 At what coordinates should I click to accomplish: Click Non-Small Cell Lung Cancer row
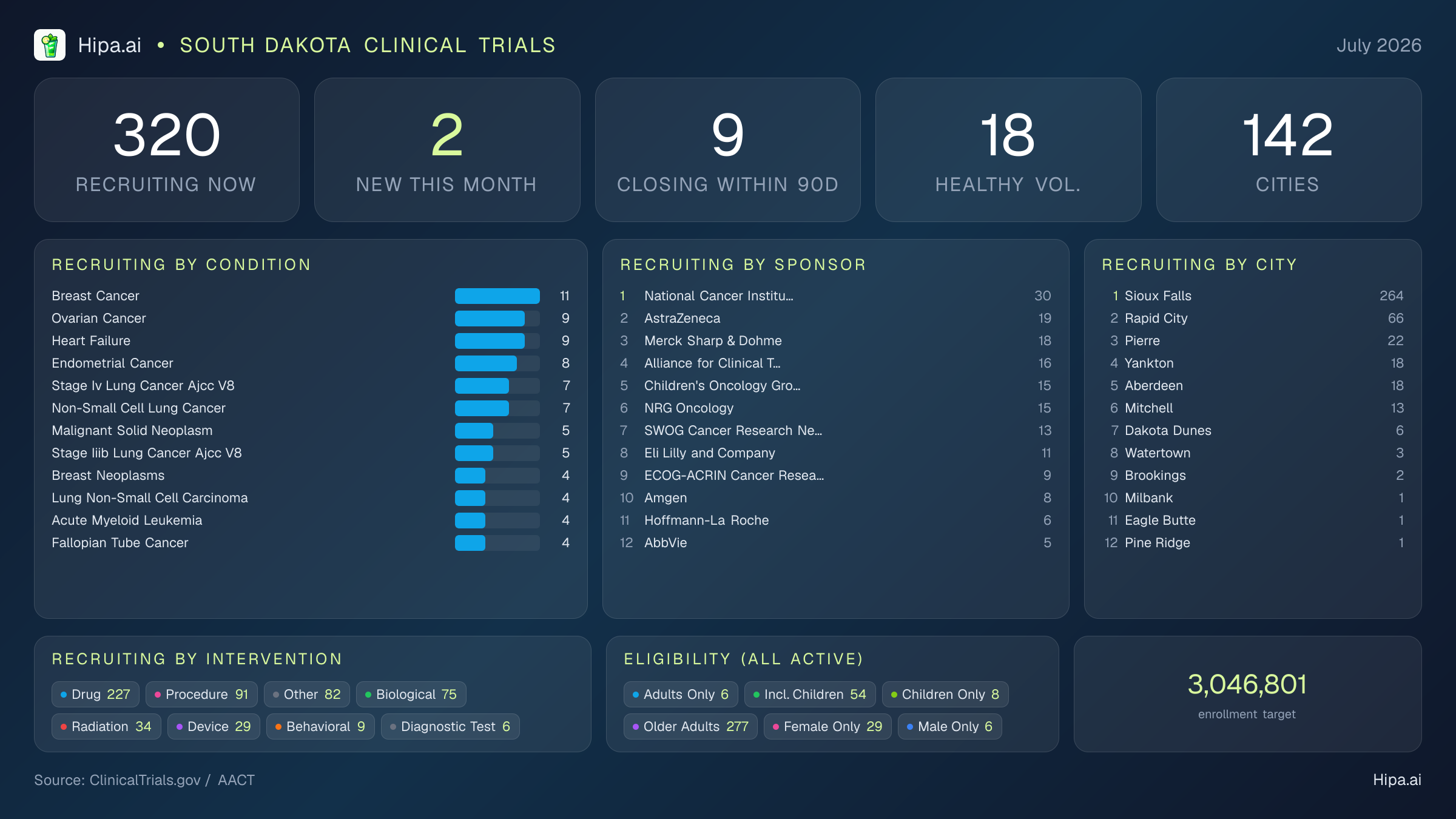click(311, 408)
